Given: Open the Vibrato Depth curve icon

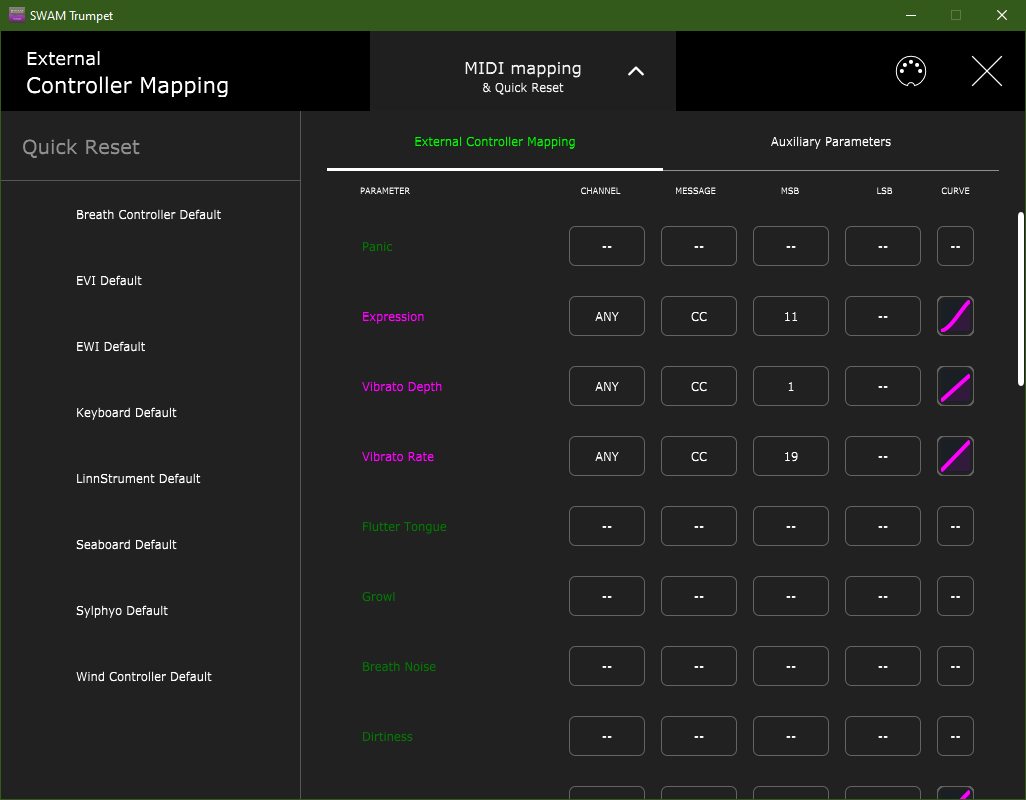Looking at the screenshot, I should [x=955, y=386].
